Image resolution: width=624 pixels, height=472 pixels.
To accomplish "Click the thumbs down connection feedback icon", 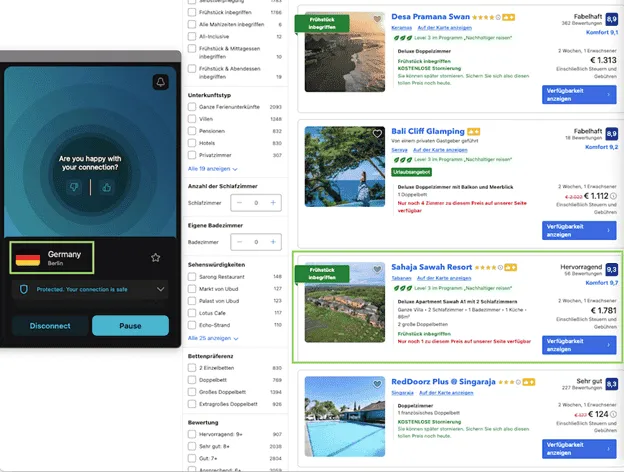I will (73, 187).
